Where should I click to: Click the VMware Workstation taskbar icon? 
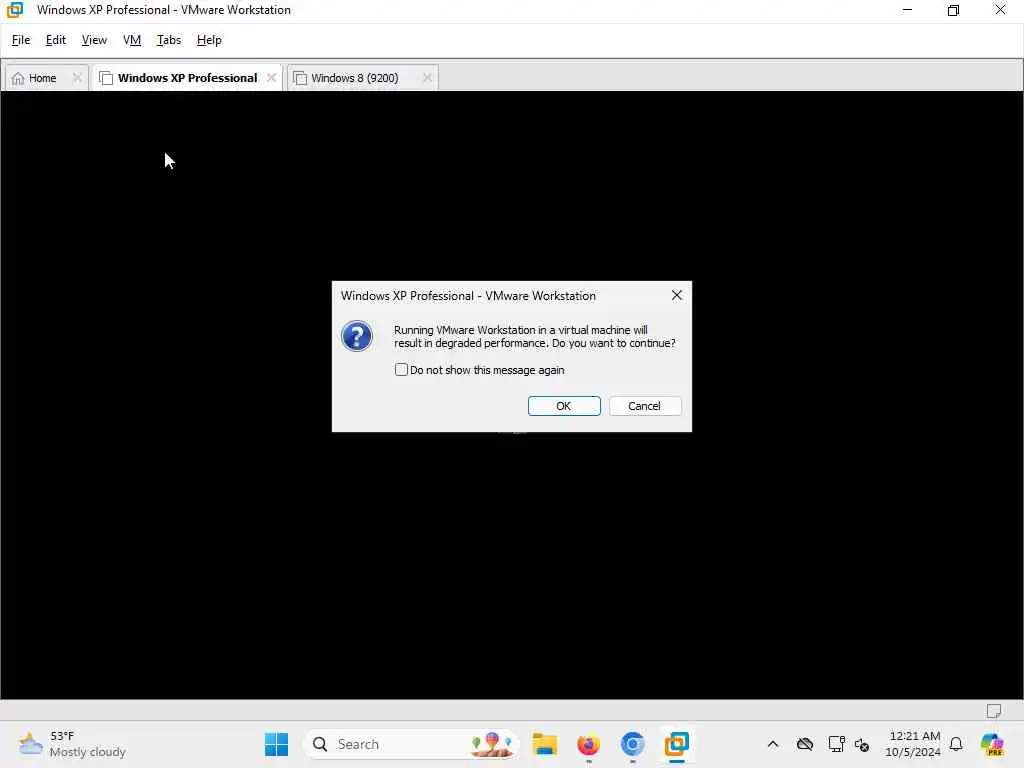tap(677, 744)
